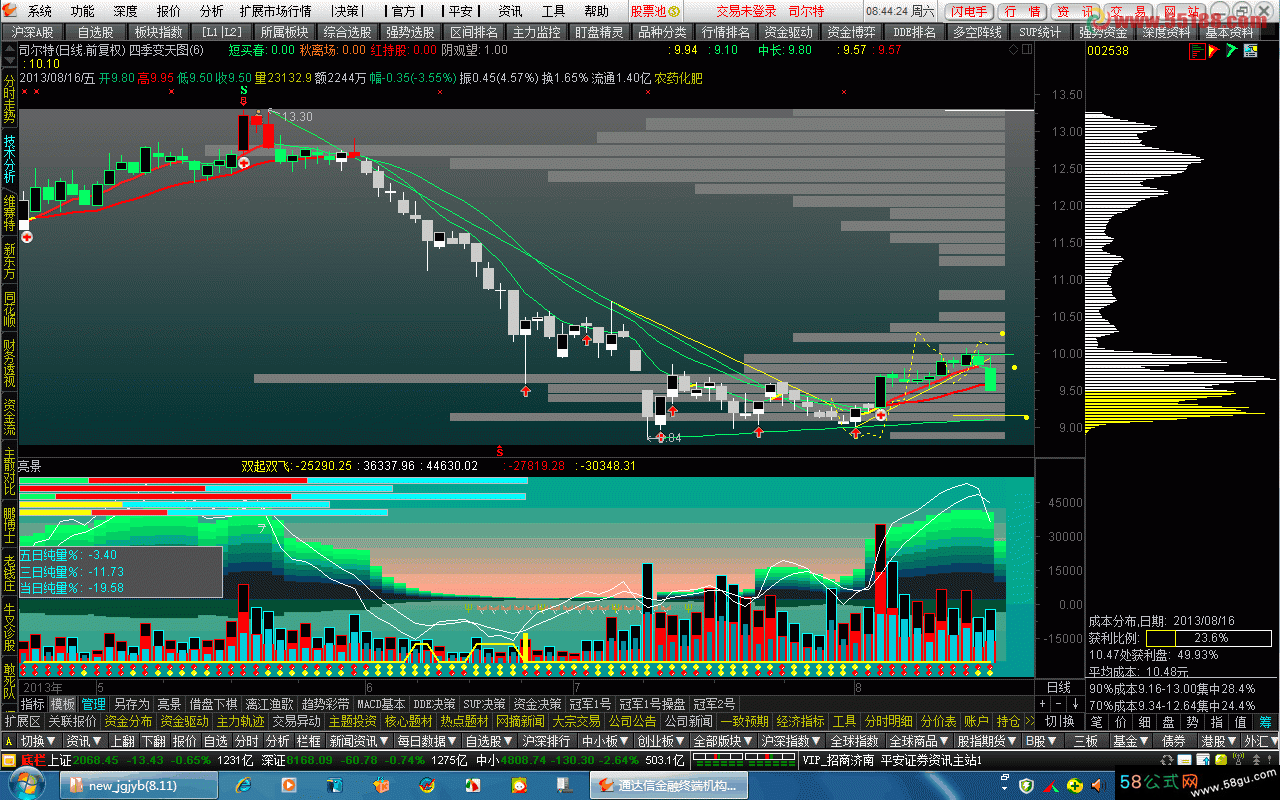Open the 主力监控 toolbar button
1280x800 pixels.
coord(537,32)
